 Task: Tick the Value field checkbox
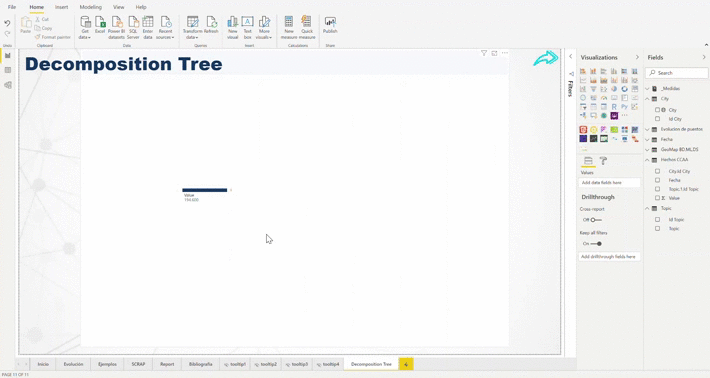tap(657, 198)
